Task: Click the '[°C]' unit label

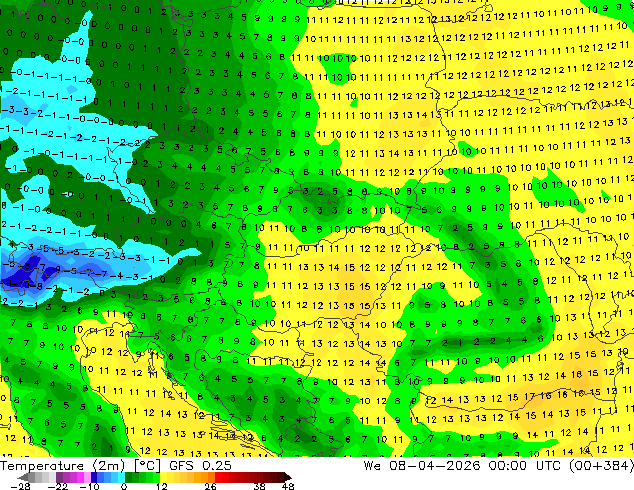Action: [x=147, y=466]
